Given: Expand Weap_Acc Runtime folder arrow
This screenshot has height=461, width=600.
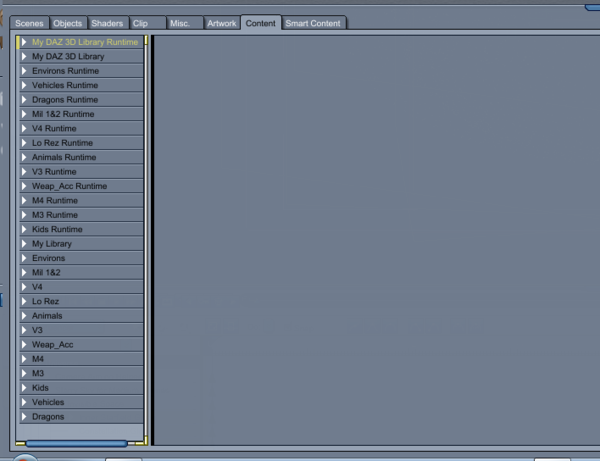Looking at the screenshot, I should 24,186.
